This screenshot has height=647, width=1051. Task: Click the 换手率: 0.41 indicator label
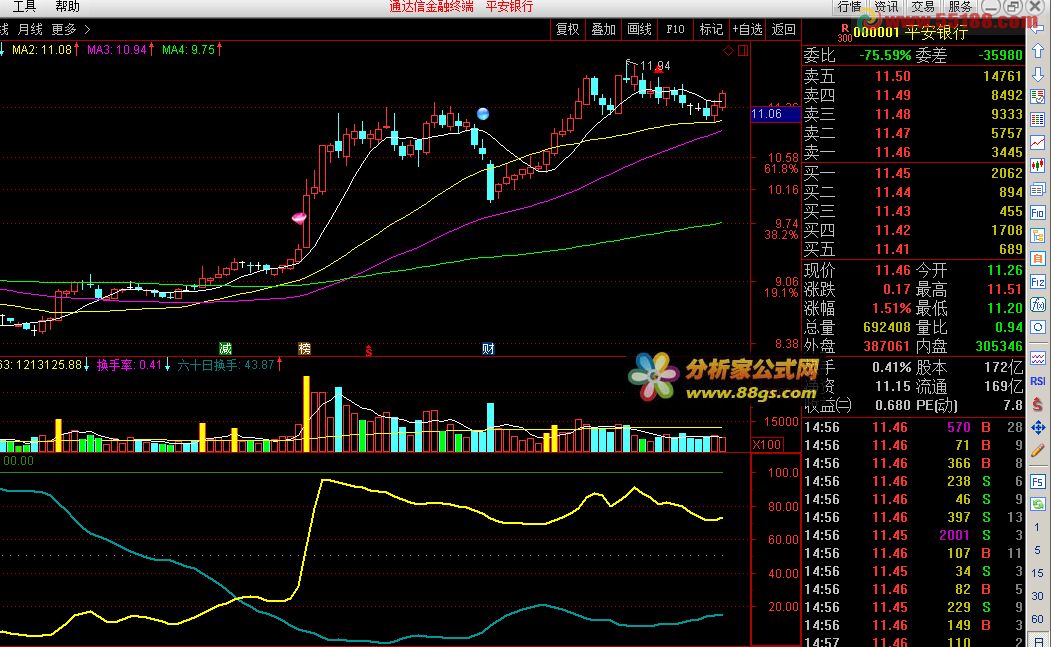click(x=129, y=365)
